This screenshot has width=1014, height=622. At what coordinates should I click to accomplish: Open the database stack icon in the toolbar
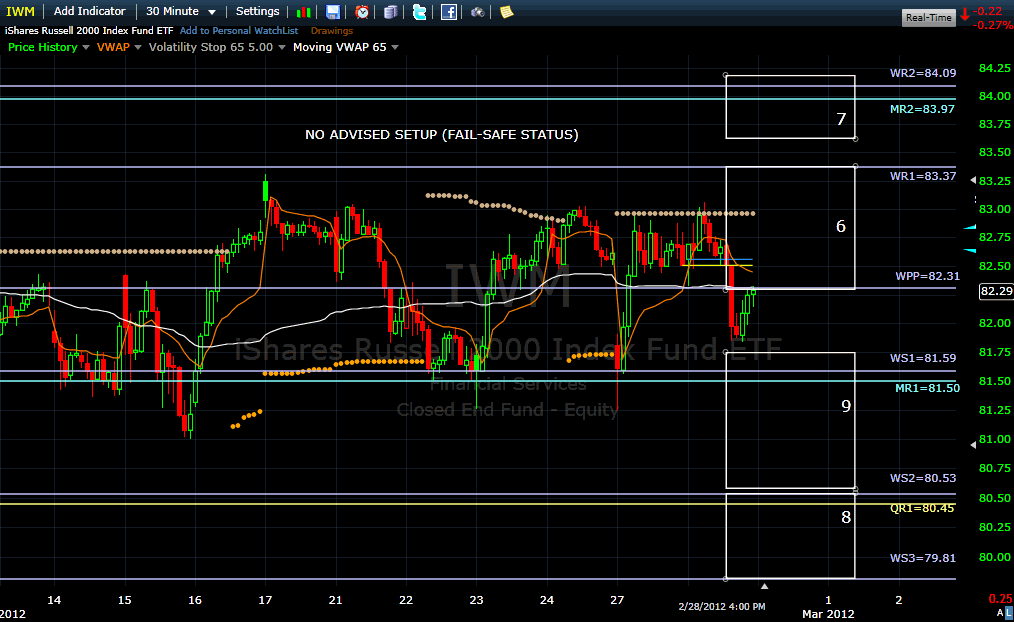click(391, 12)
